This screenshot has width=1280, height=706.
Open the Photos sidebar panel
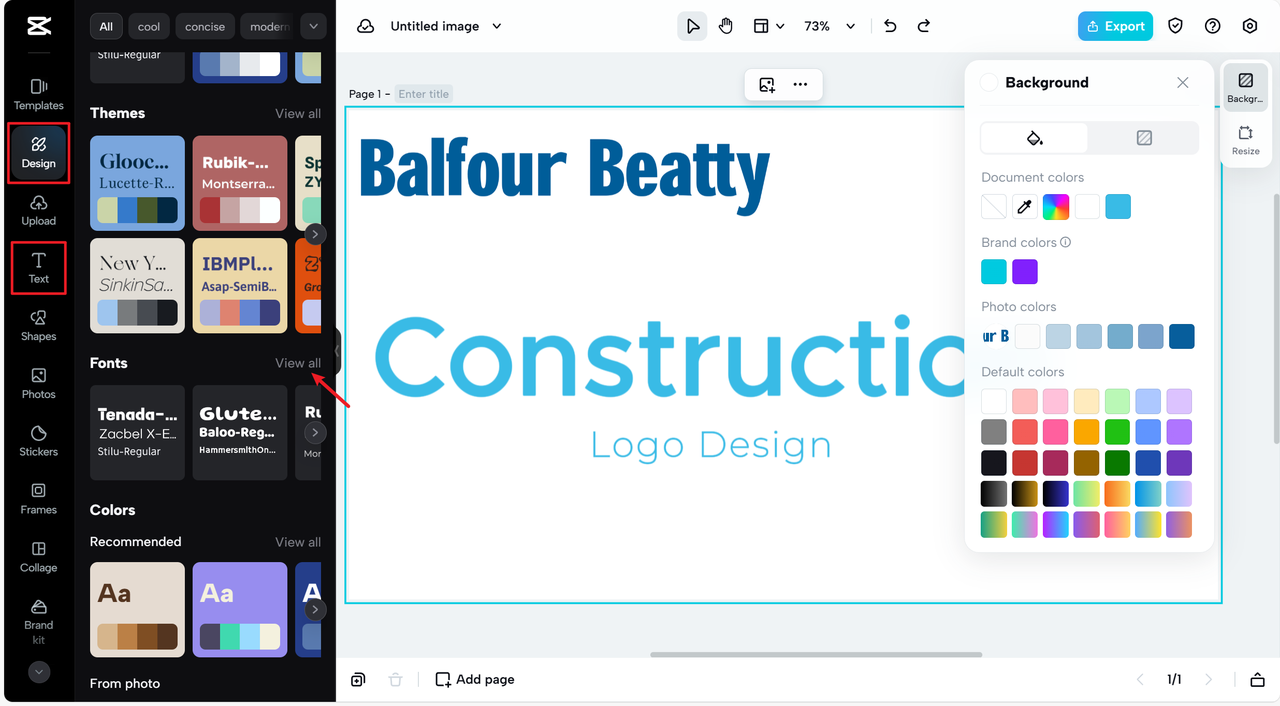pyautogui.click(x=38, y=384)
